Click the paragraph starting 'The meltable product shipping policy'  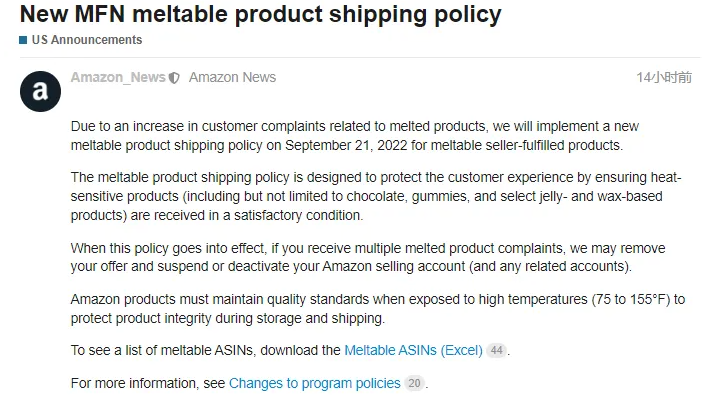[x=376, y=196]
